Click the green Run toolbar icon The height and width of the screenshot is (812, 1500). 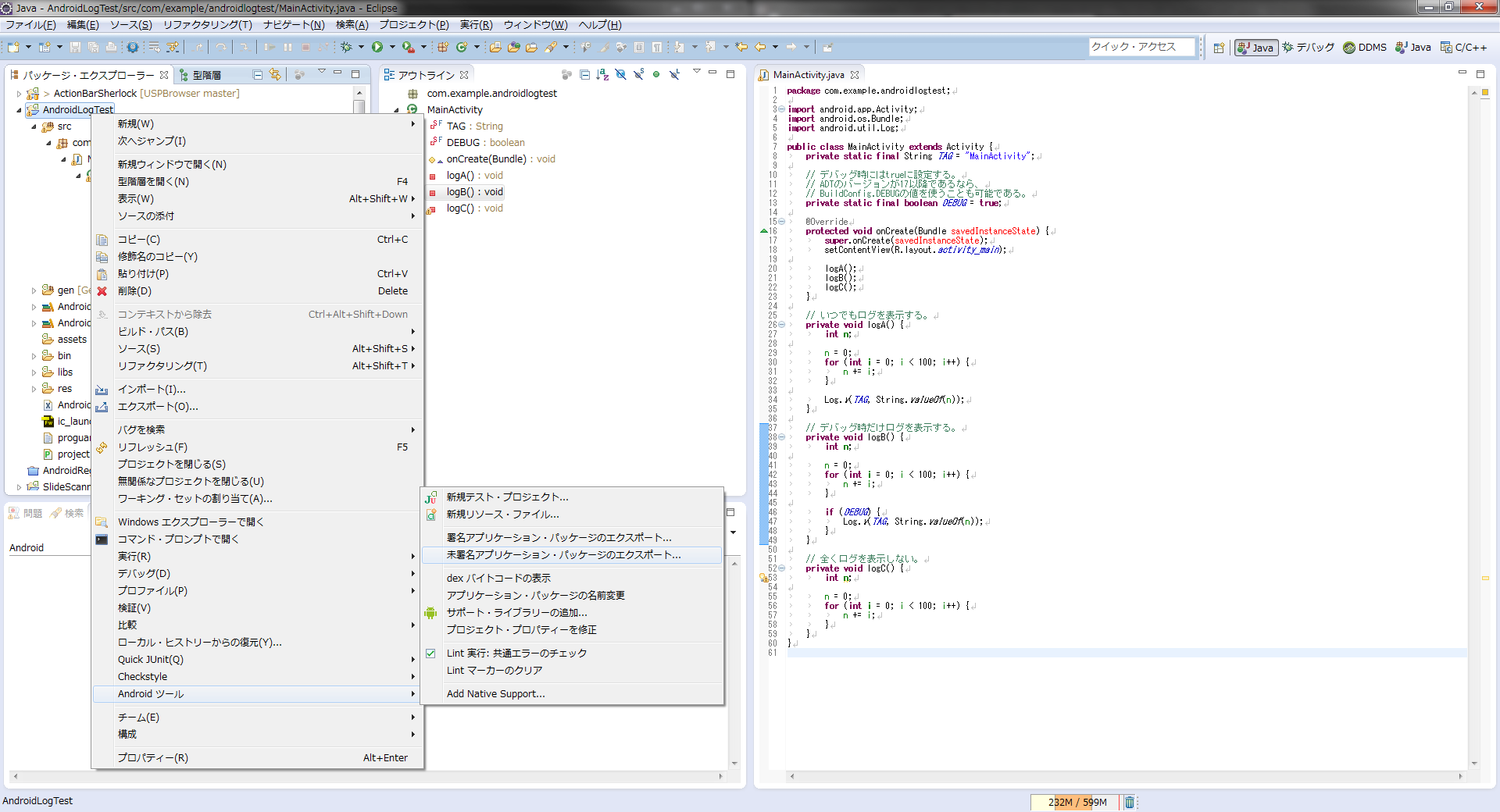point(377,47)
